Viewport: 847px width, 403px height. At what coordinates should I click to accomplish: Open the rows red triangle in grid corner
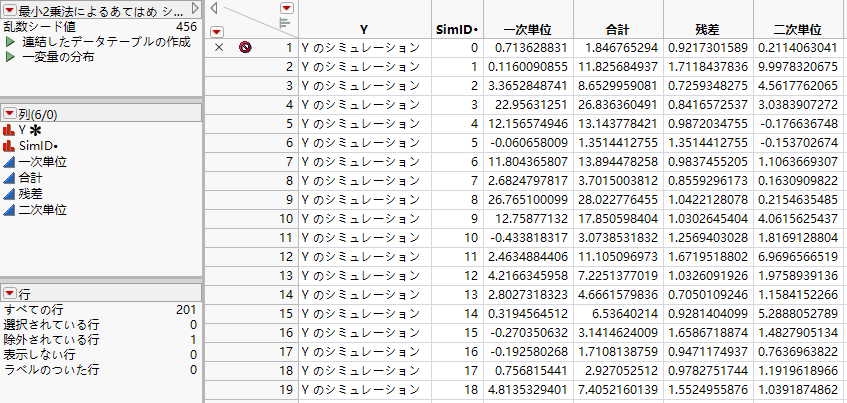[216, 31]
